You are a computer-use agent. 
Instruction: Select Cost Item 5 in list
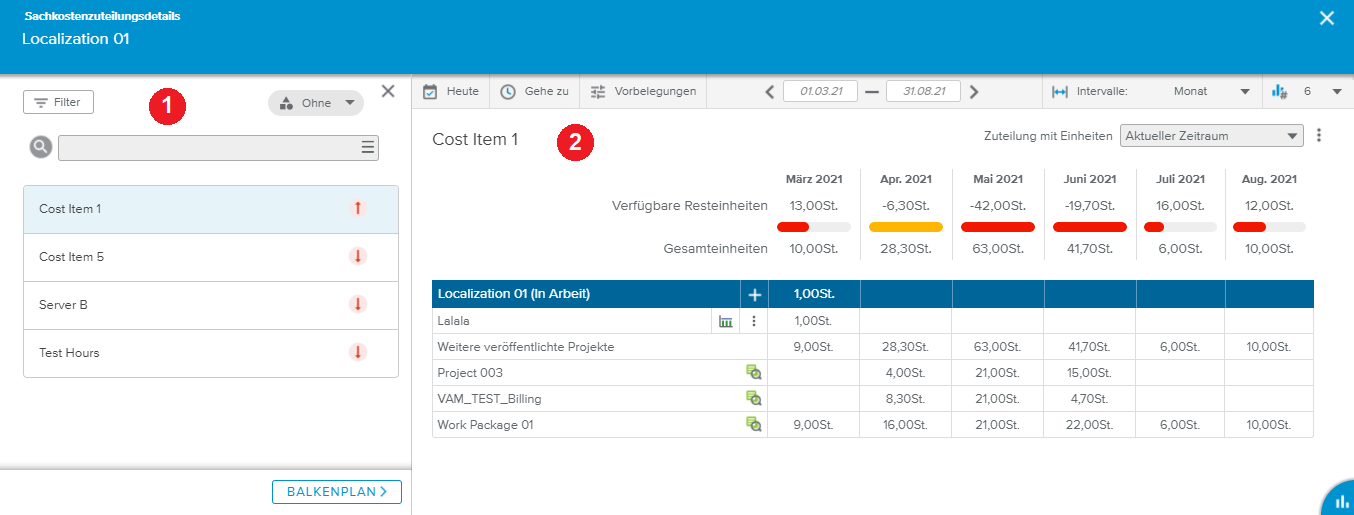[x=210, y=257]
